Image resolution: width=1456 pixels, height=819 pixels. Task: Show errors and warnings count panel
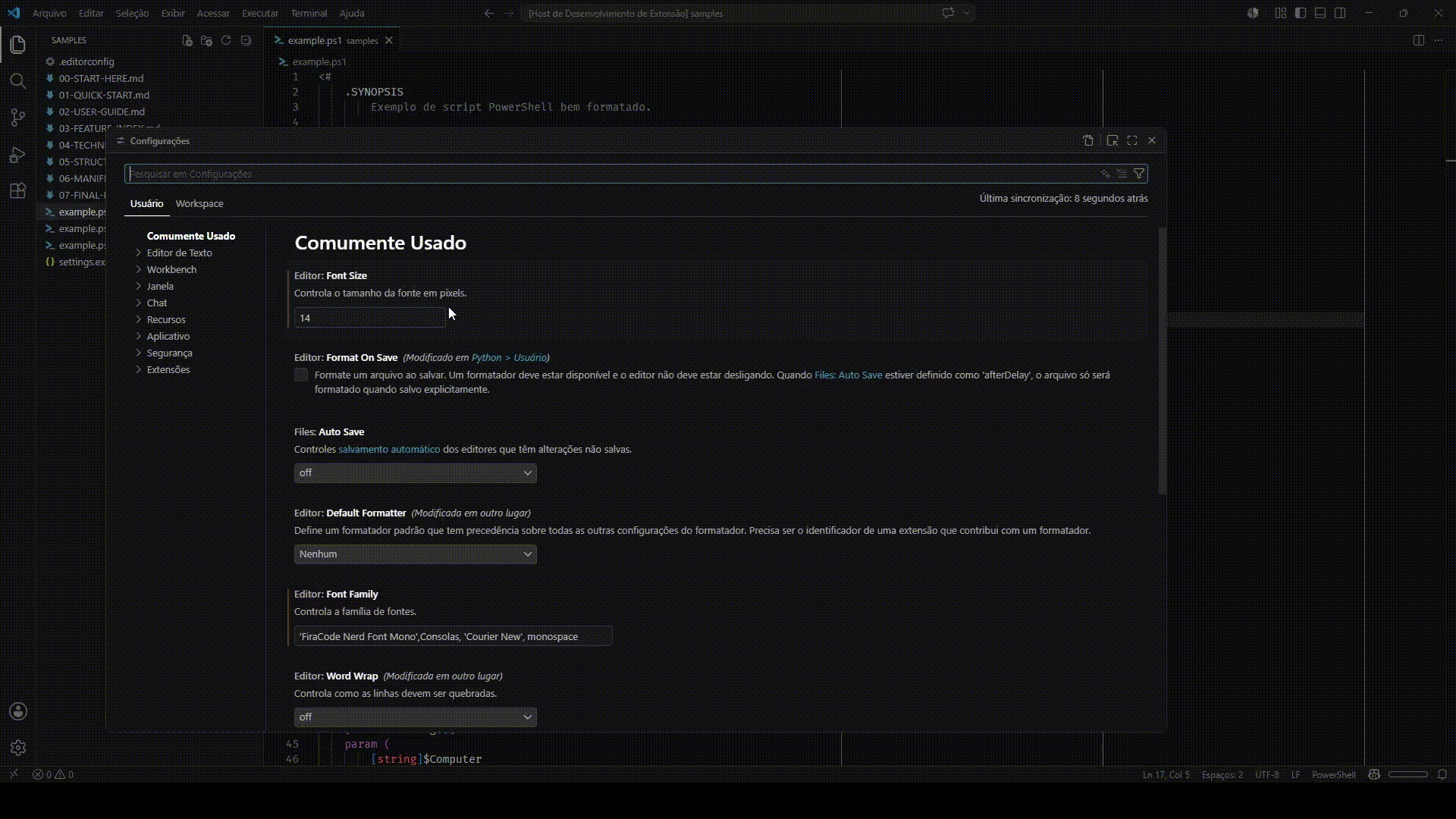53,774
